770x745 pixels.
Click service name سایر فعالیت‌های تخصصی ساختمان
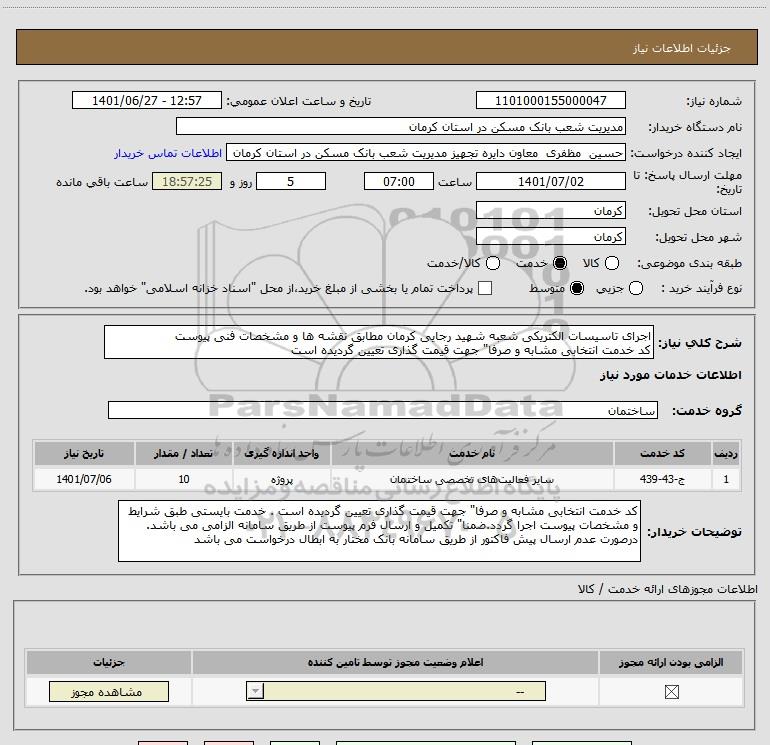tap(471, 479)
